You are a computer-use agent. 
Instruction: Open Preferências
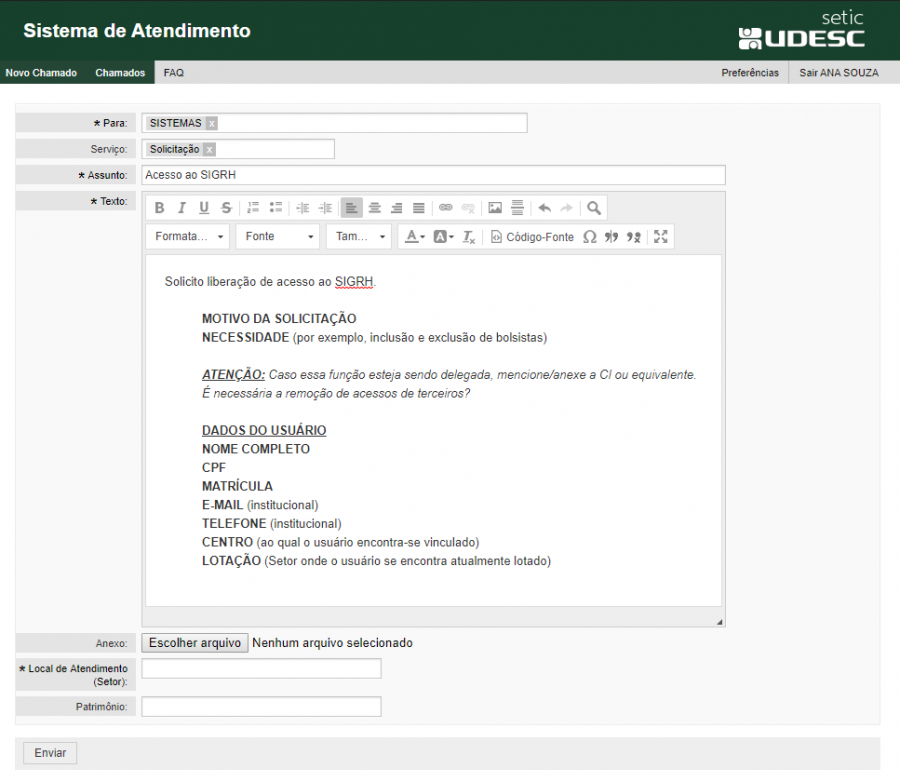point(750,73)
